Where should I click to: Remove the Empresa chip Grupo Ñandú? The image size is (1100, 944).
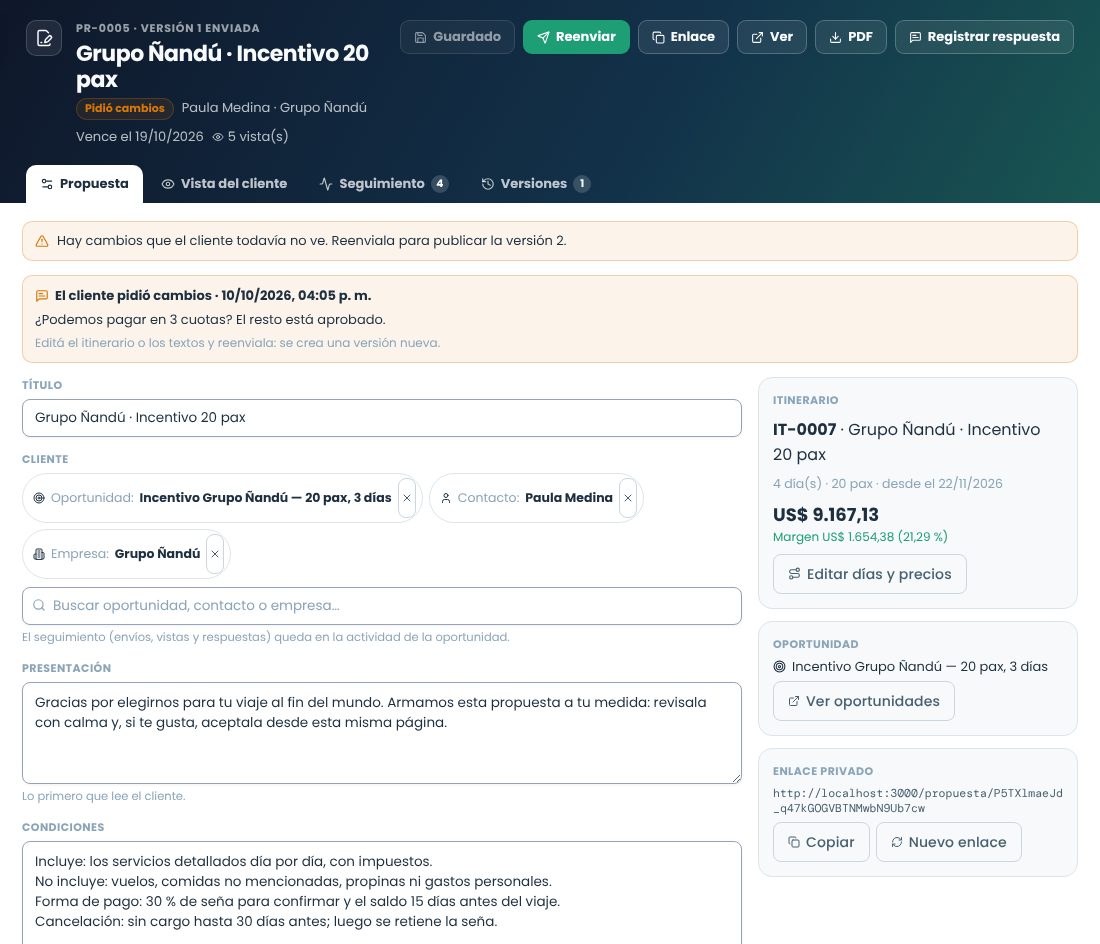click(215, 554)
